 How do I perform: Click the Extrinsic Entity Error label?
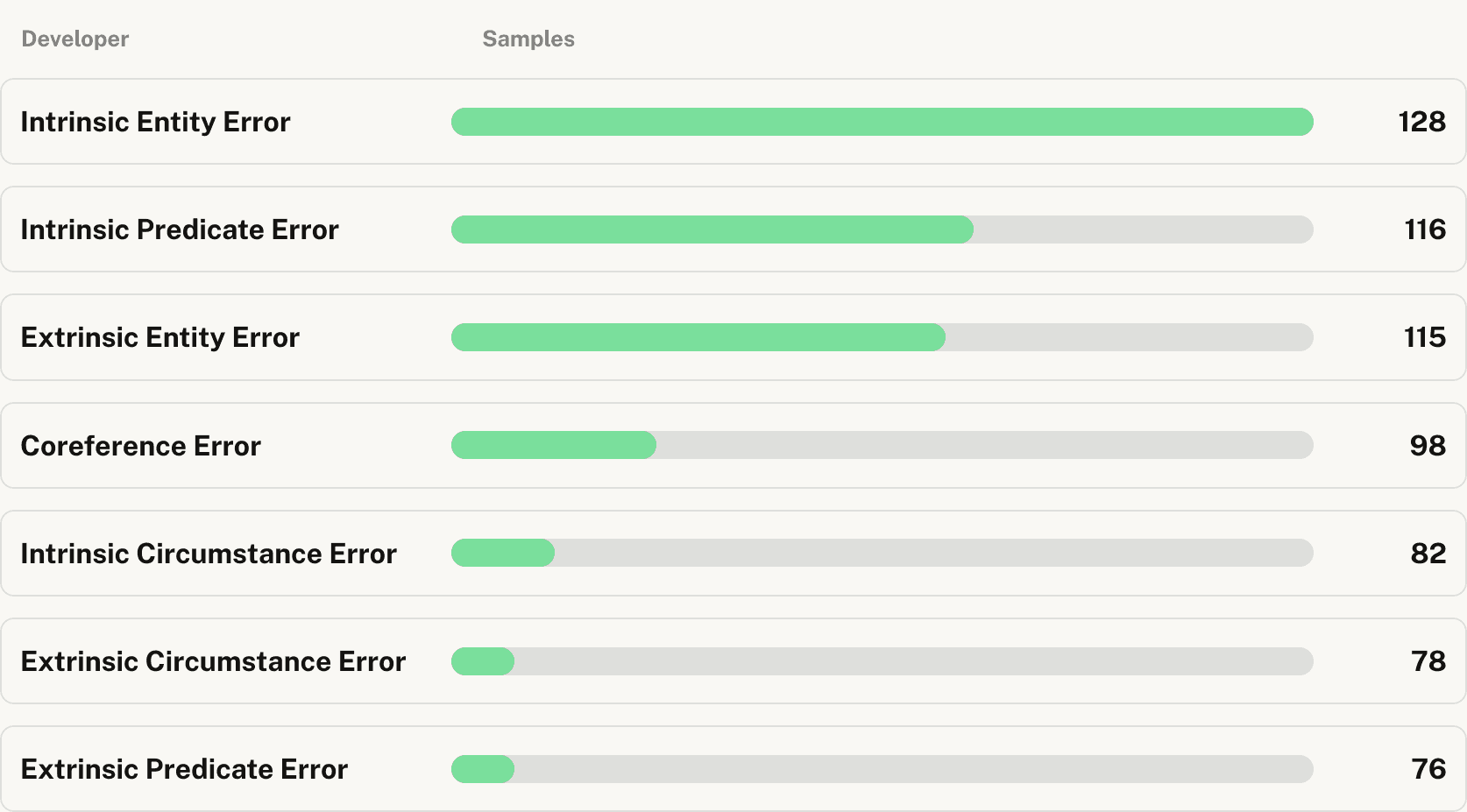coord(160,337)
